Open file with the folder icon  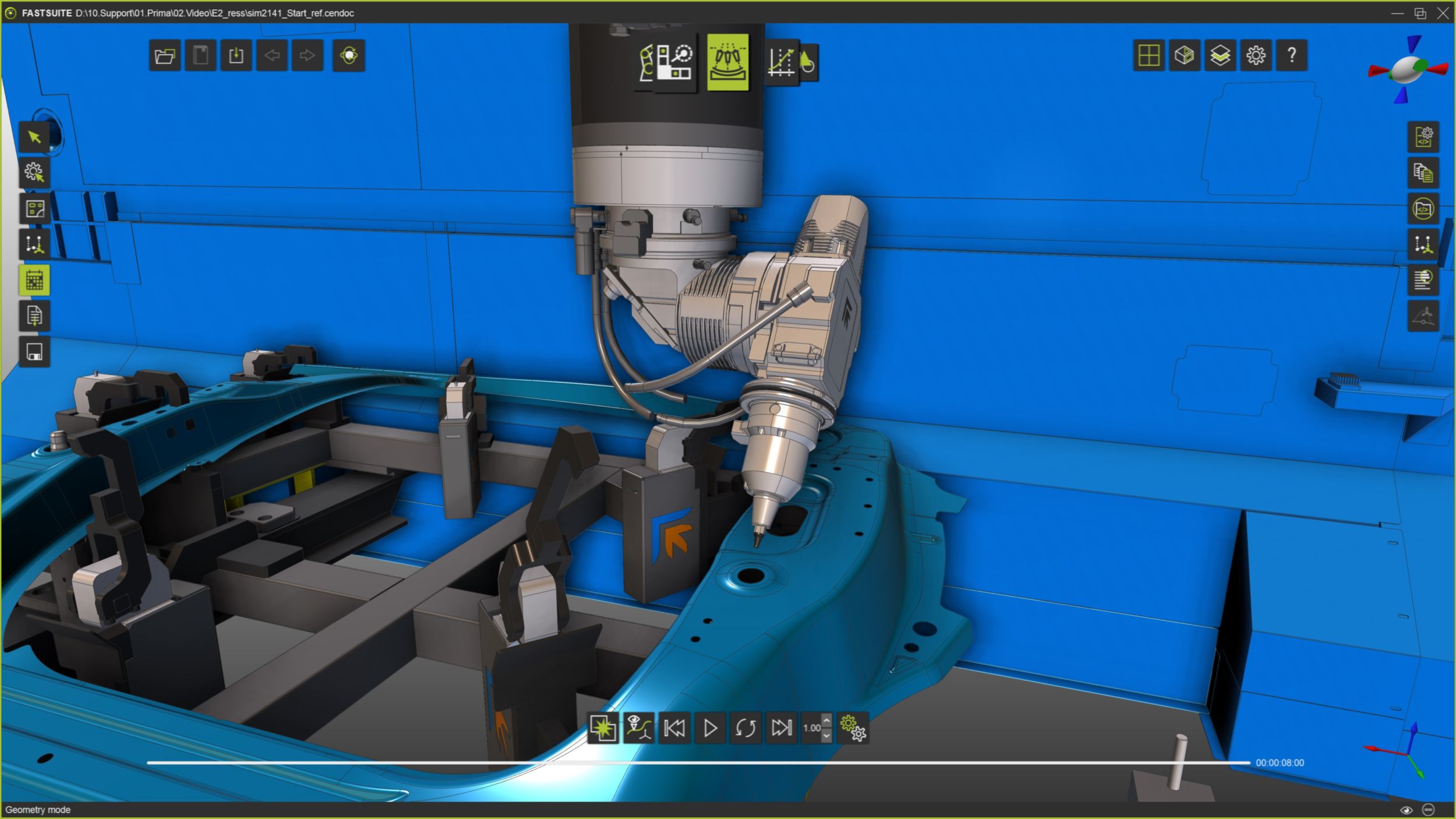coord(165,56)
